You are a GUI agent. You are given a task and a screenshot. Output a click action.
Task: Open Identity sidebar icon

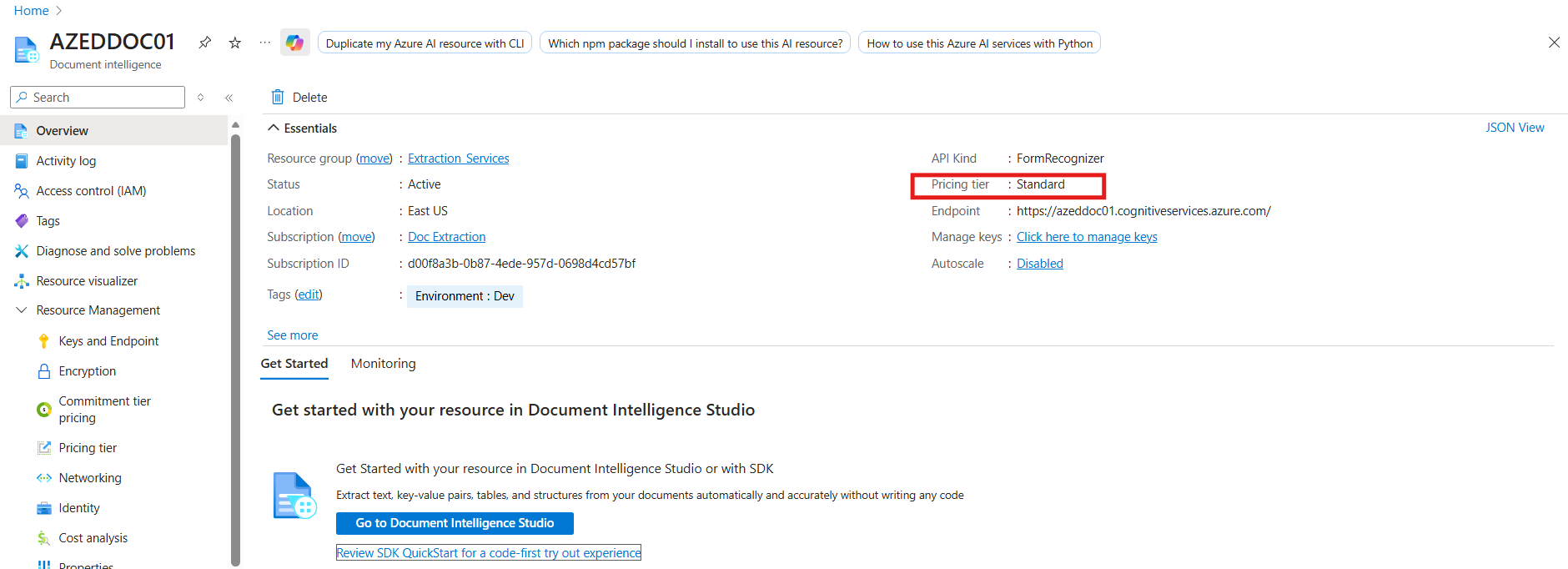43,508
